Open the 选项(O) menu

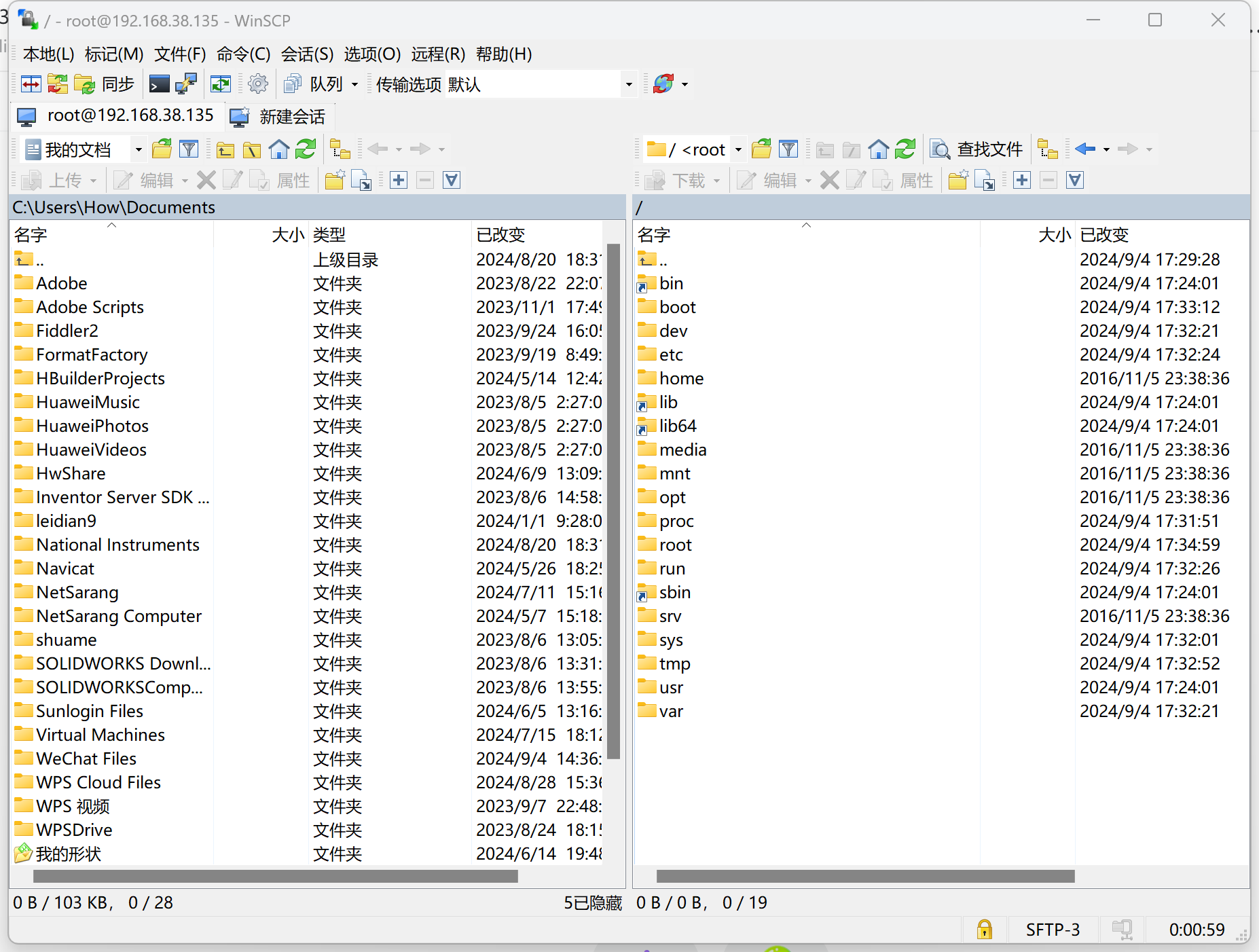coord(372,54)
